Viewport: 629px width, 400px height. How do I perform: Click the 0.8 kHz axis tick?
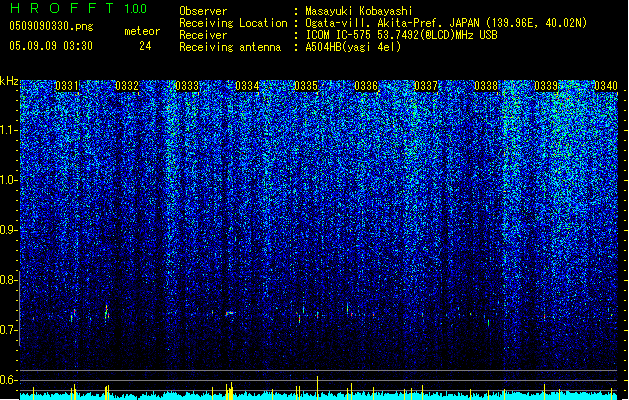pyautogui.click(x=9, y=280)
